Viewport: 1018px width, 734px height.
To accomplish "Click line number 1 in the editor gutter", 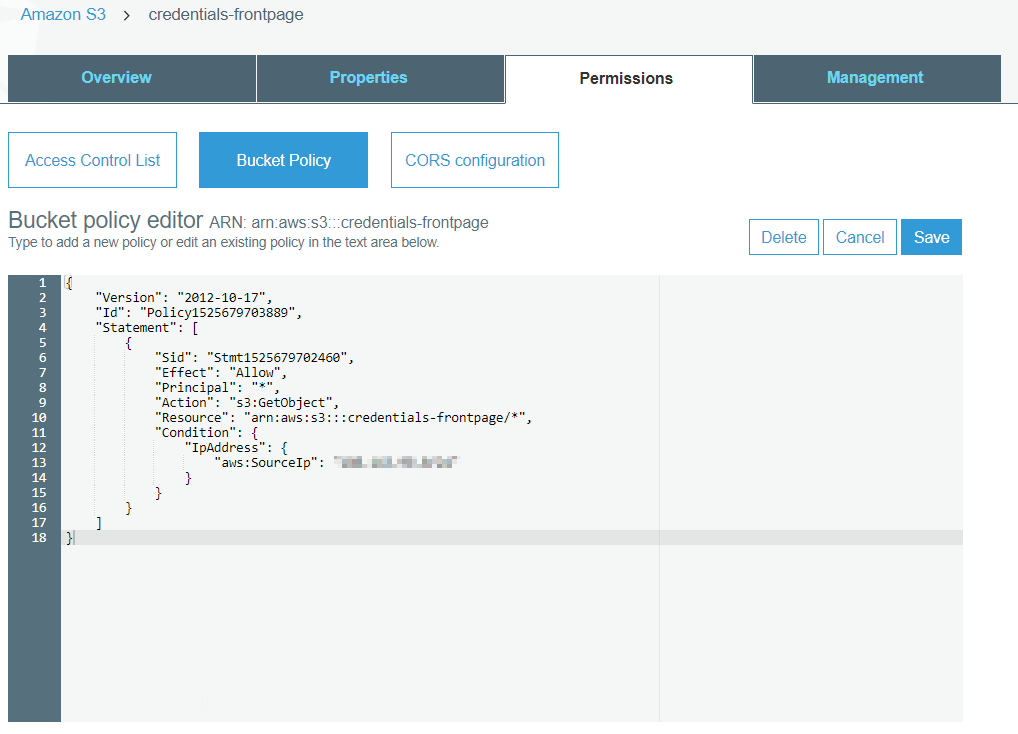I will coord(42,283).
